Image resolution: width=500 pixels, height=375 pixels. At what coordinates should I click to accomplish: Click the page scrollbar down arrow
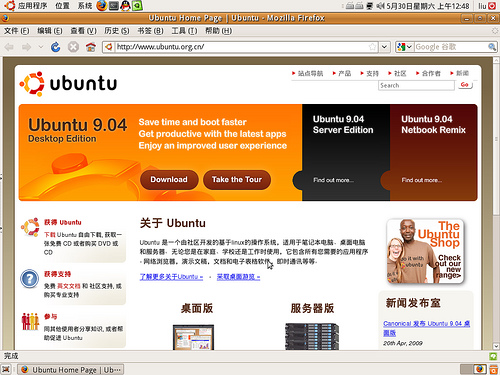[496, 346]
